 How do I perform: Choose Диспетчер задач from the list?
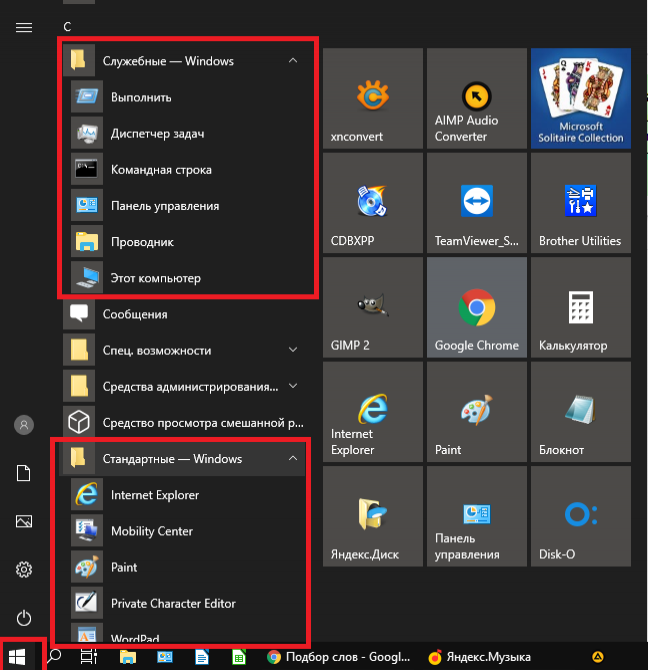tap(157, 134)
